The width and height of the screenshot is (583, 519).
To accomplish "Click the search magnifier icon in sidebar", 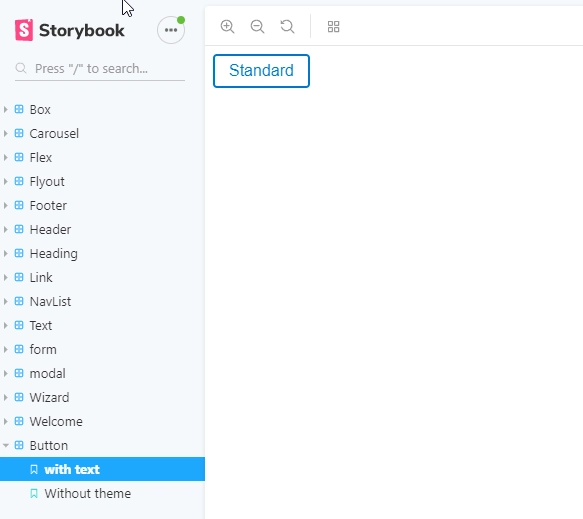I will tap(21, 68).
